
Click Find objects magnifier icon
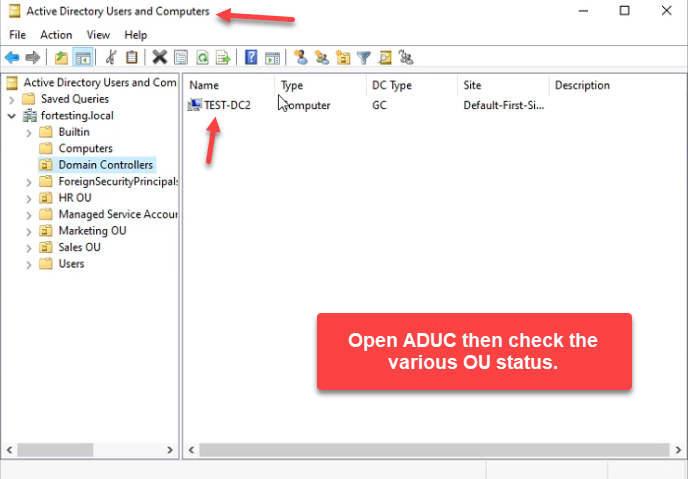click(385, 57)
